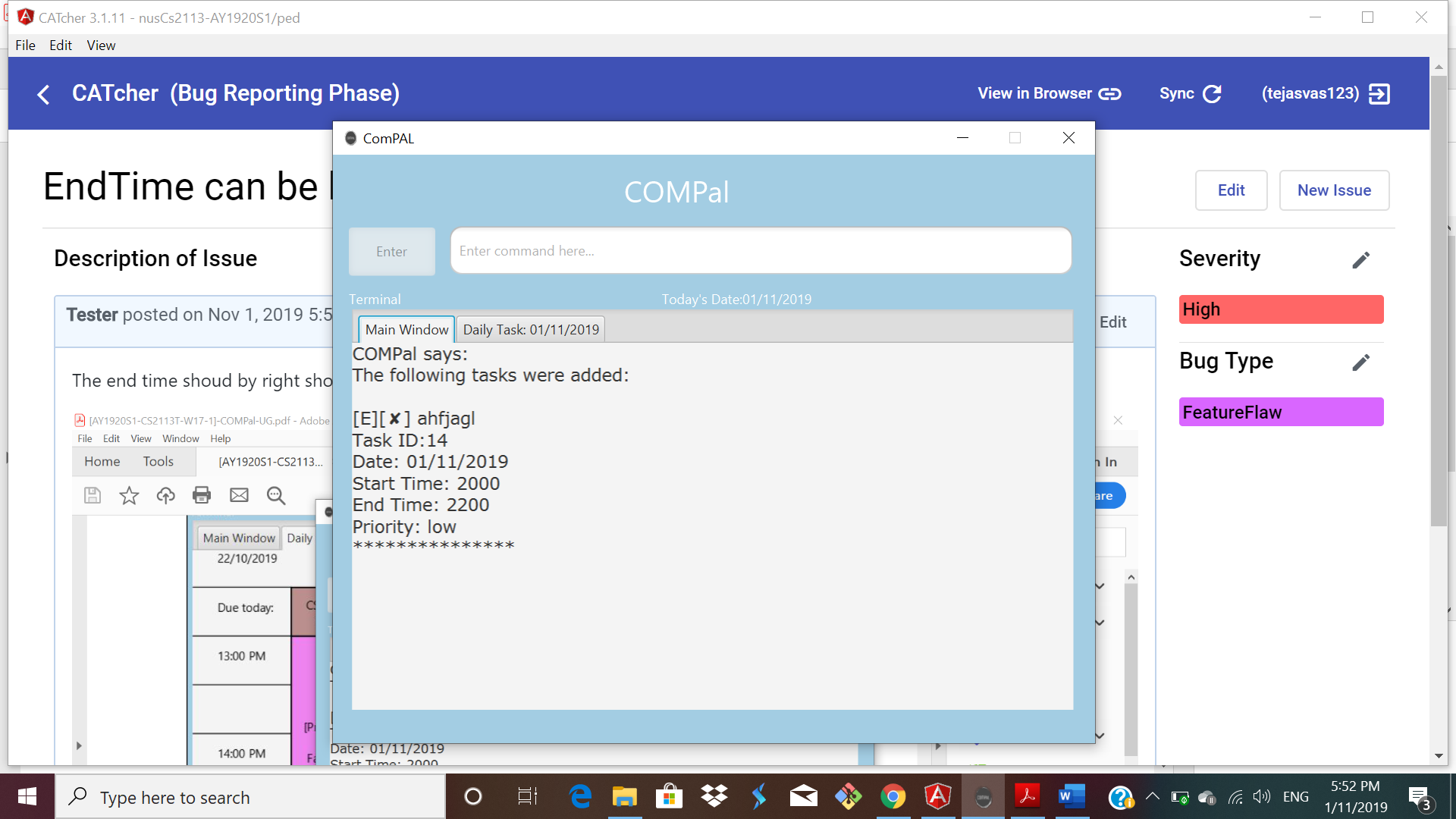Open Adobe Acrobat from the taskbar

(1027, 797)
